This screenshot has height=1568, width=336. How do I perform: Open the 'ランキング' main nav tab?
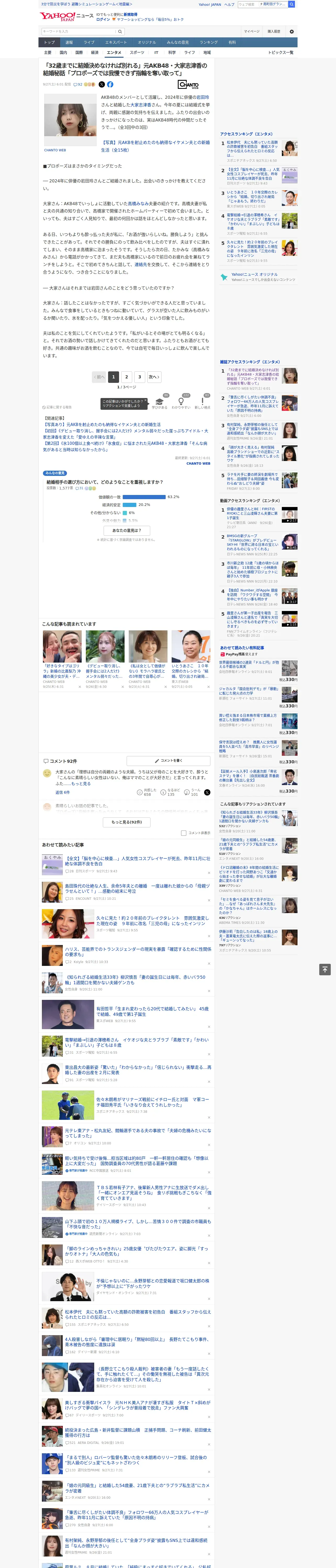pyautogui.click(x=209, y=43)
